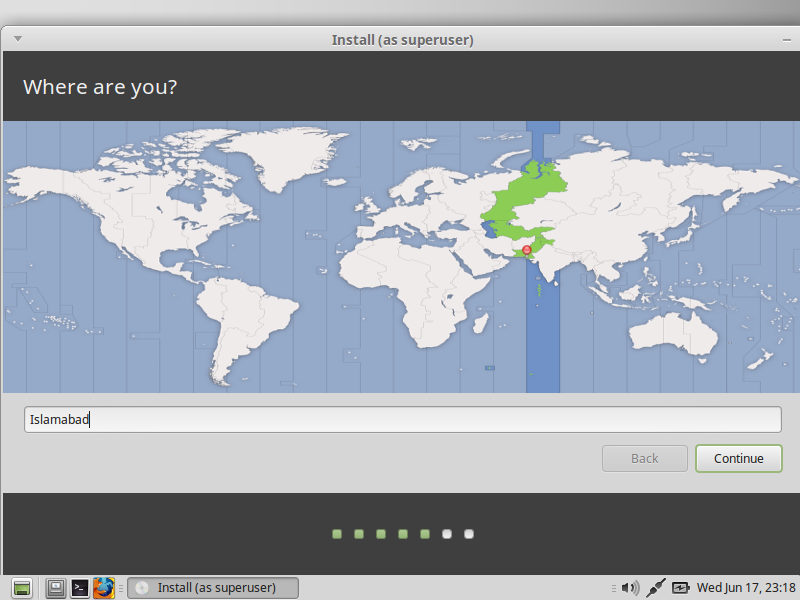Click the red location pin on the map
The width and height of the screenshot is (800, 600).
click(527, 250)
